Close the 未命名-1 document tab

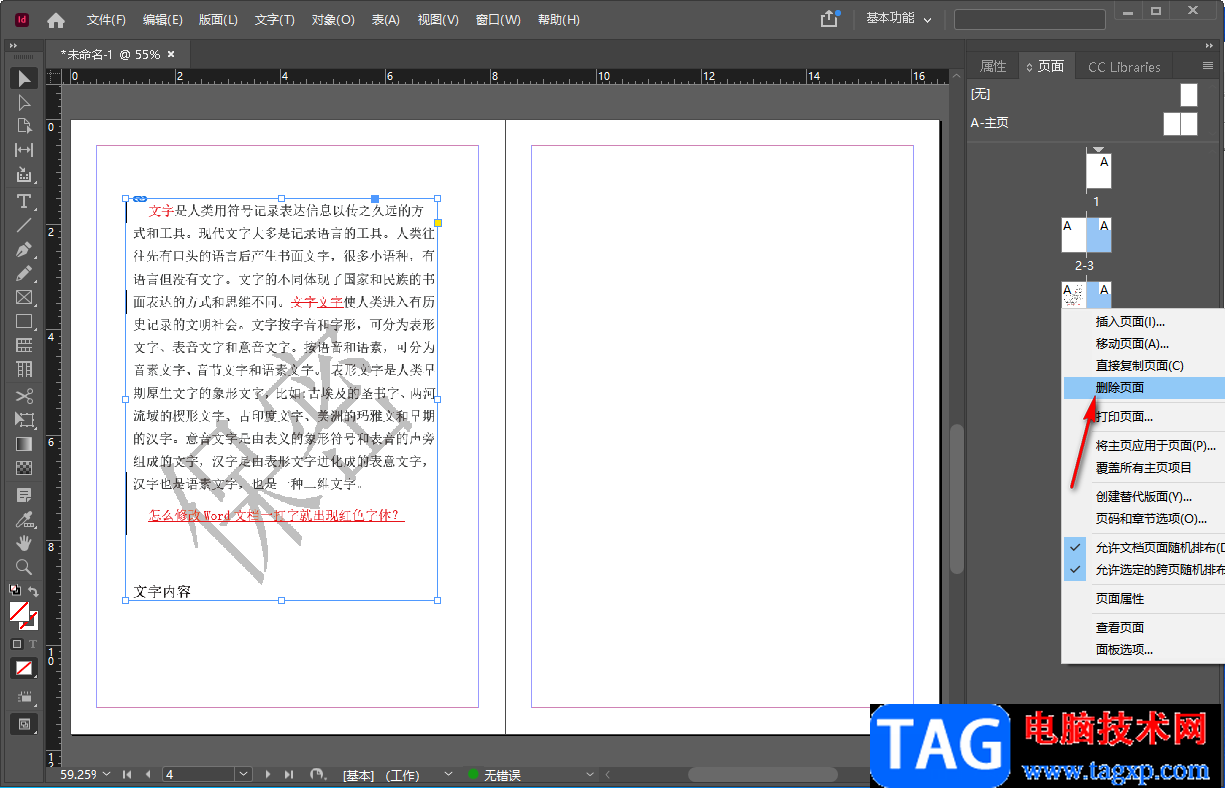coord(171,54)
